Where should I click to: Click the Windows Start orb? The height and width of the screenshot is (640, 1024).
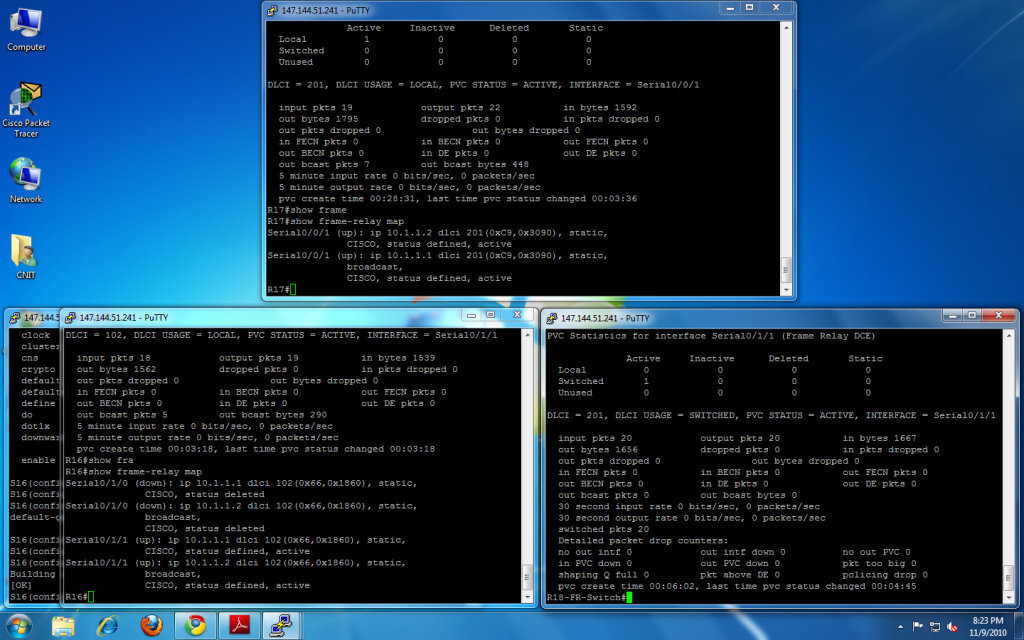(20, 625)
